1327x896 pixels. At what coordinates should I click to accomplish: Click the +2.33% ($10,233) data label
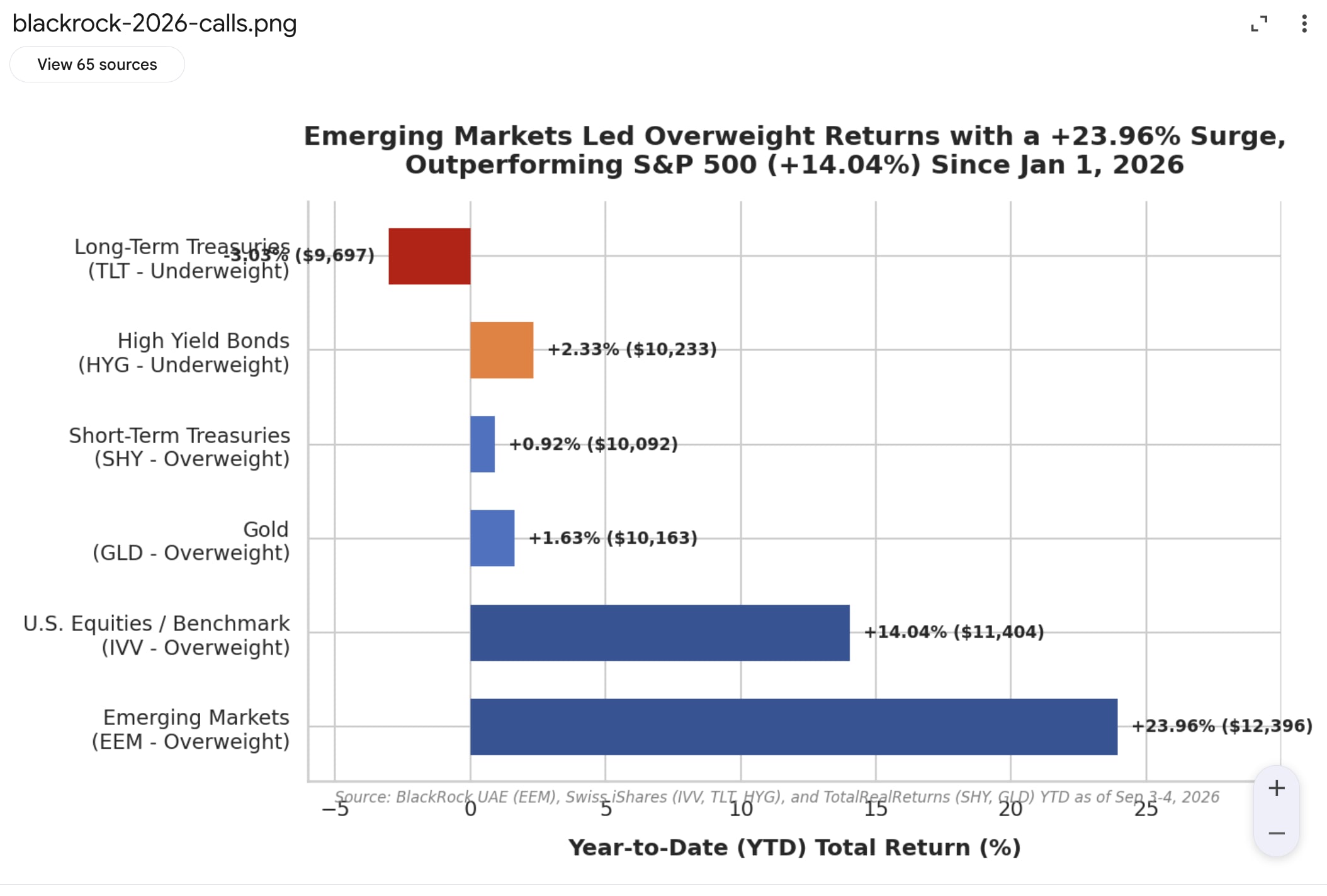click(632, 349)
